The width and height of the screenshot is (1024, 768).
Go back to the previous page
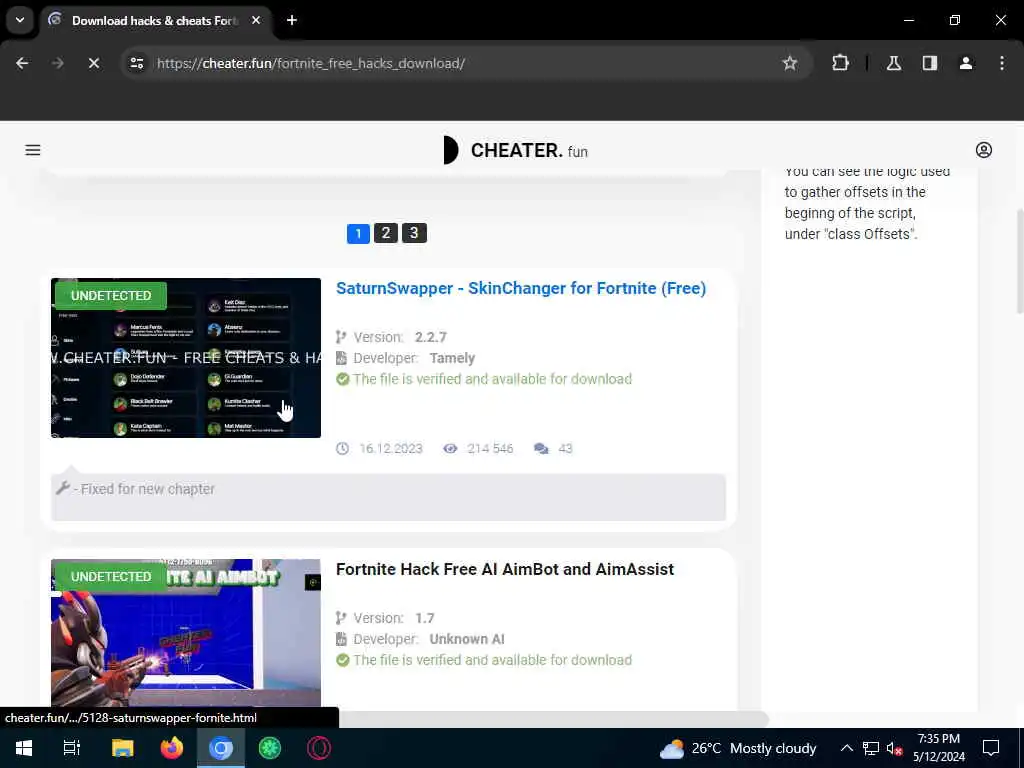click(x=22, y=63)
